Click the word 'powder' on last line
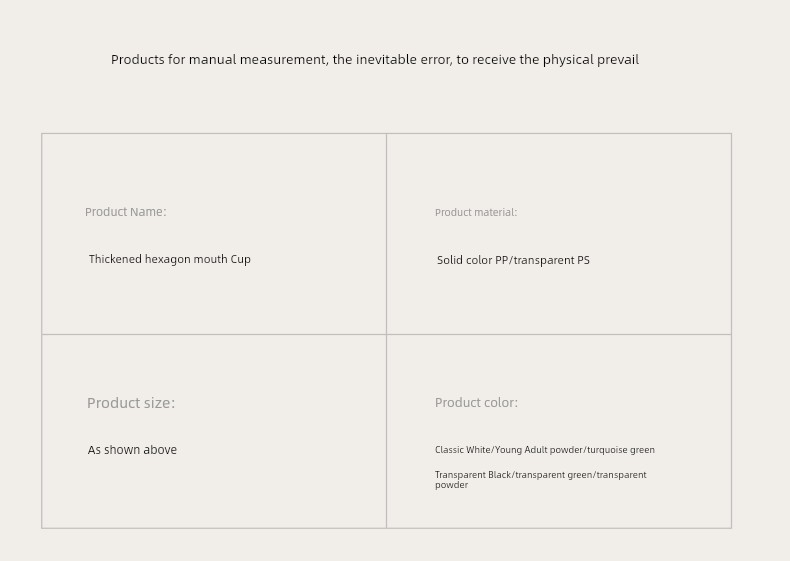Viewport: 790px width, 561px height. tap(451, 485)
